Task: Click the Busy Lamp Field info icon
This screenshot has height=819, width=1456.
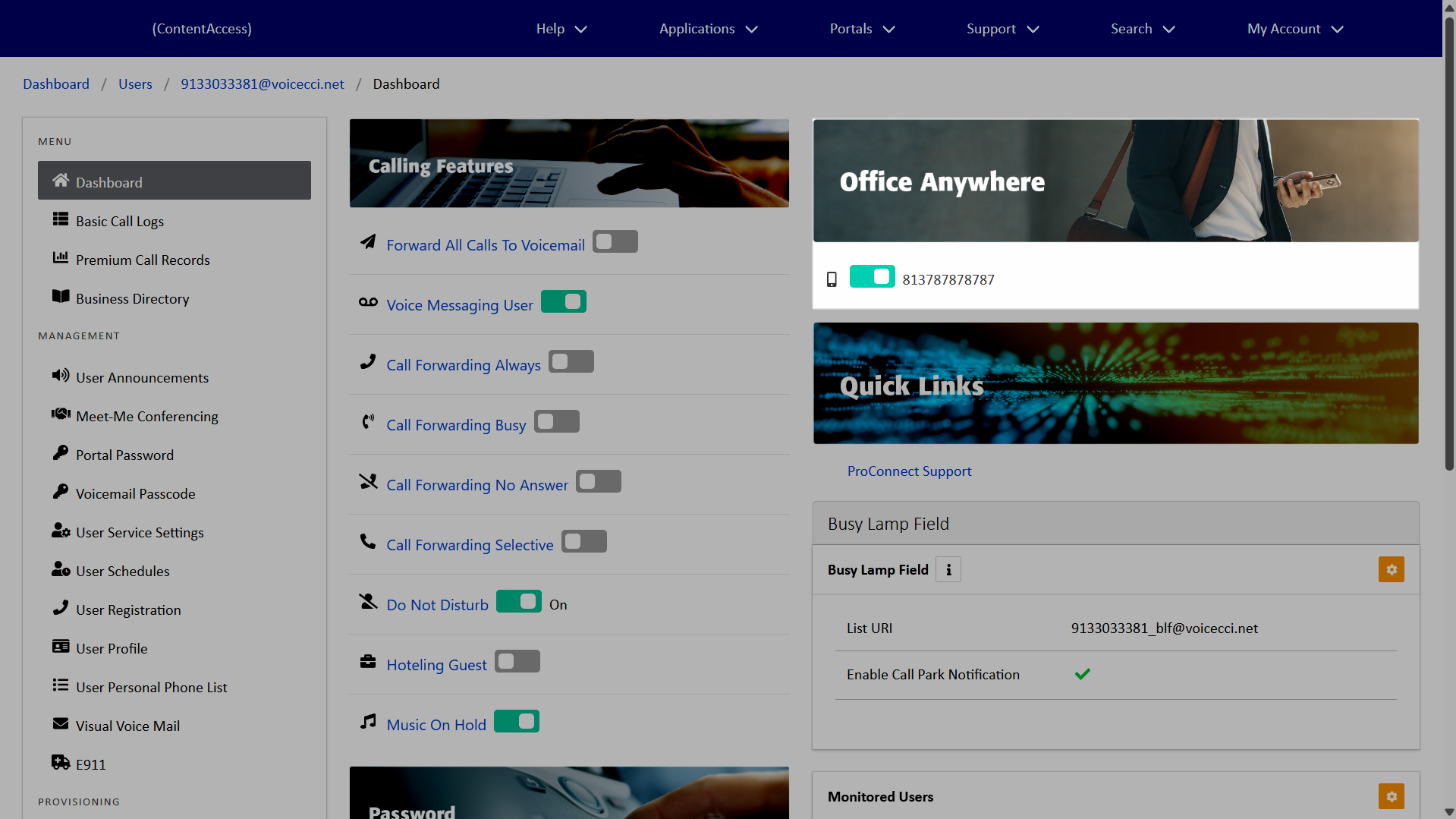Action: click(x=948, y=569)
